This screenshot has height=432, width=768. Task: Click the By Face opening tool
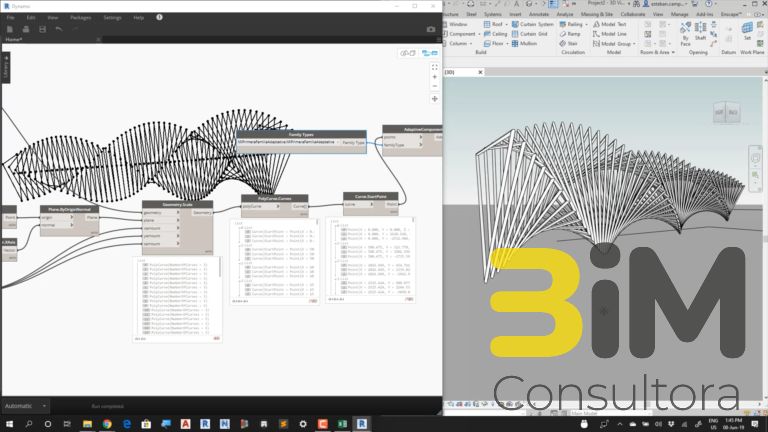point(686,33)
